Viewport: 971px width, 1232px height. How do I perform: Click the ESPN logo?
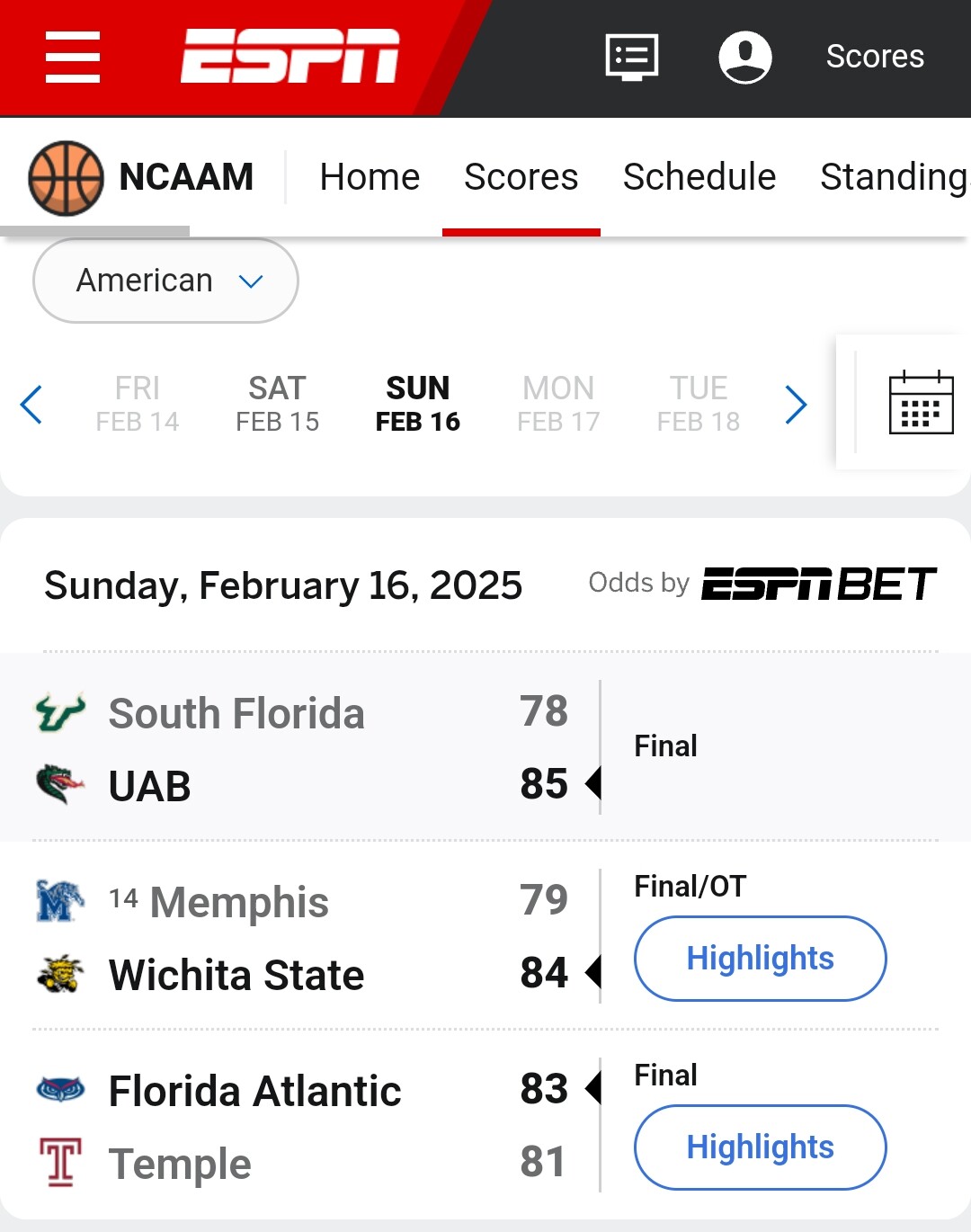click(x=290, y=56)
